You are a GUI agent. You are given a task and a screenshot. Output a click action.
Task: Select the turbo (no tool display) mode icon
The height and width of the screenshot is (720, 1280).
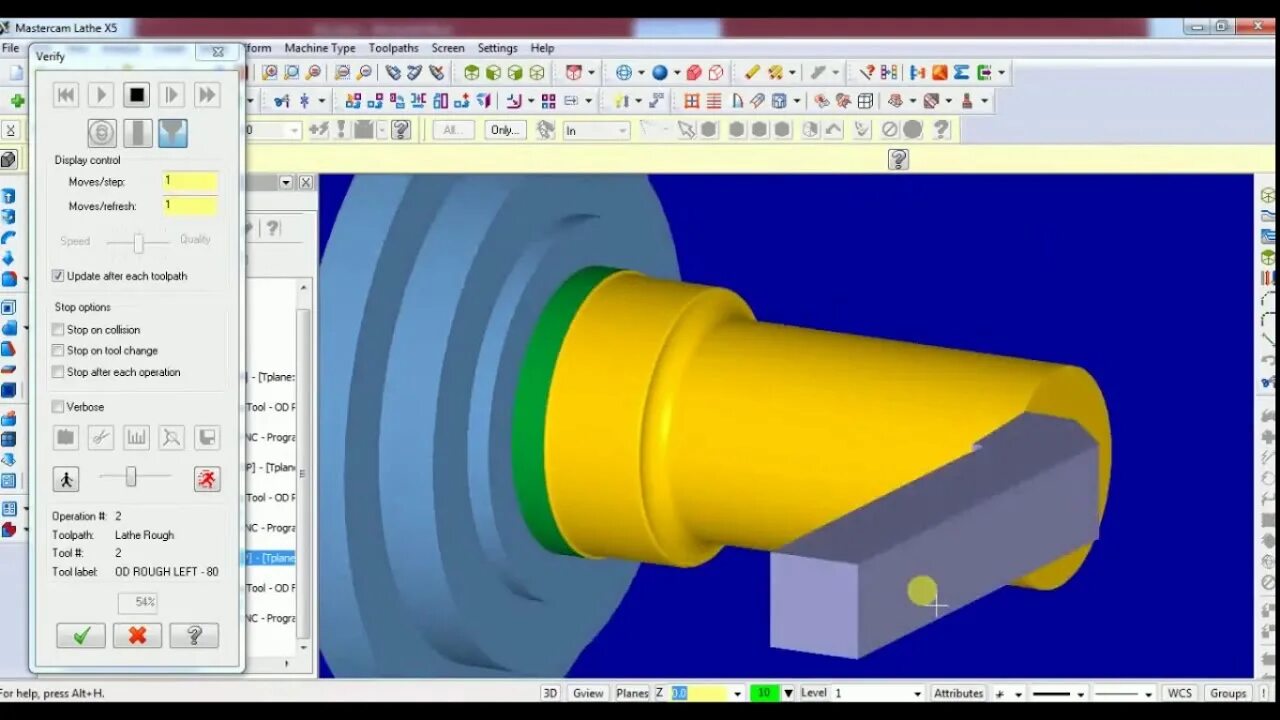[x=102, y=133]
